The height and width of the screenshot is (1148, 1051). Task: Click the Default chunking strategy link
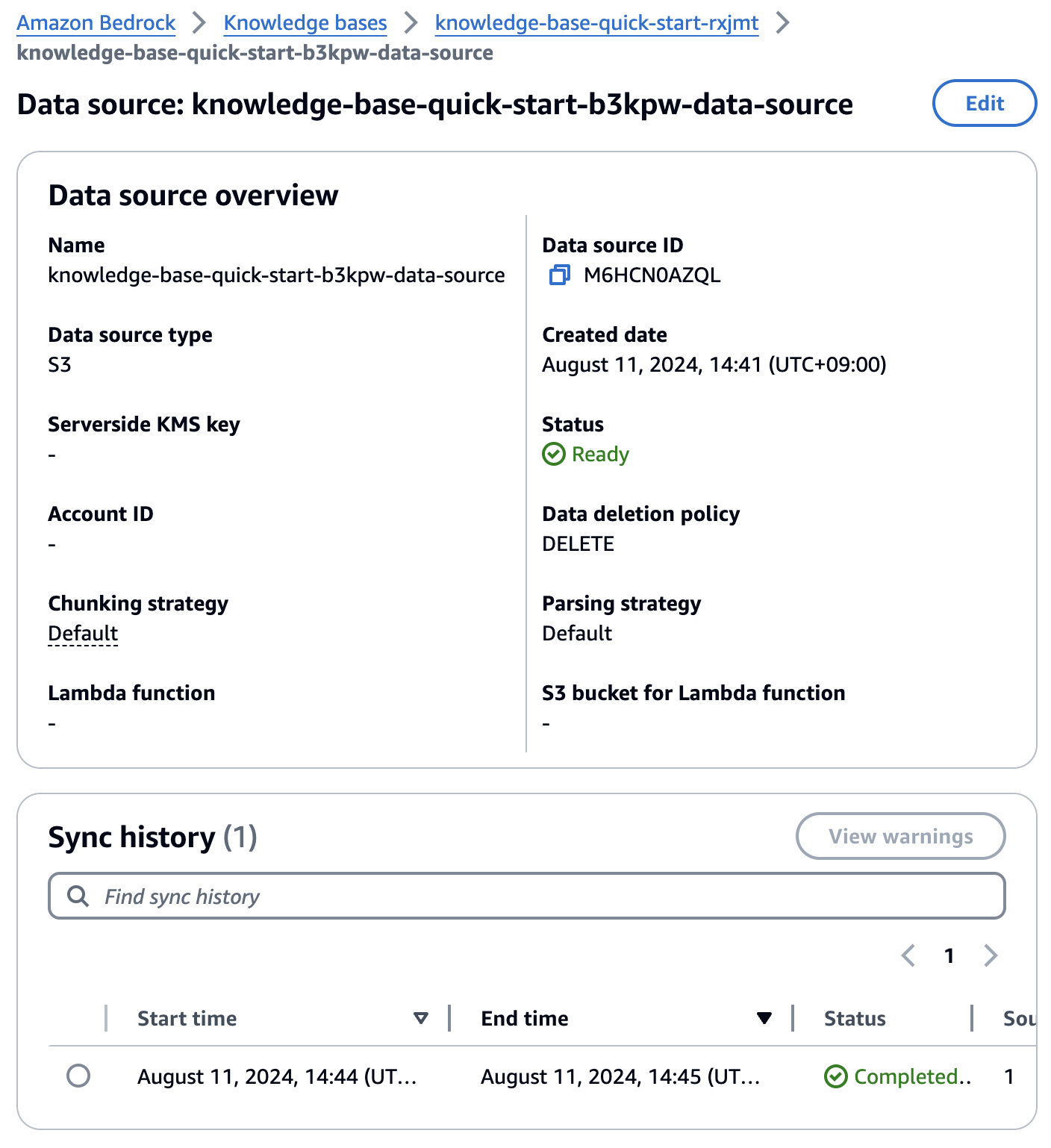[x=83, y=633]
